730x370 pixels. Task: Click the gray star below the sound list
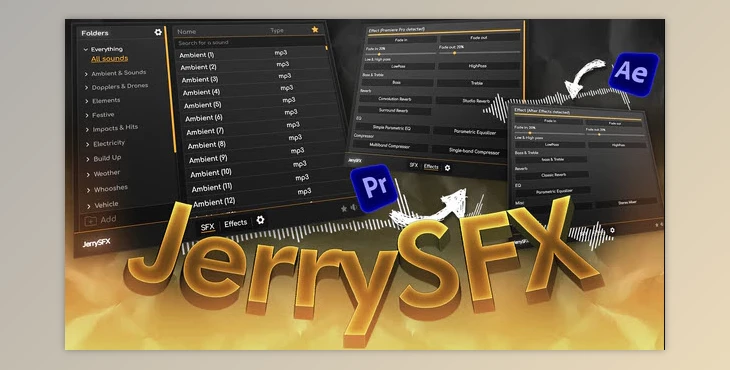(344, 209)
